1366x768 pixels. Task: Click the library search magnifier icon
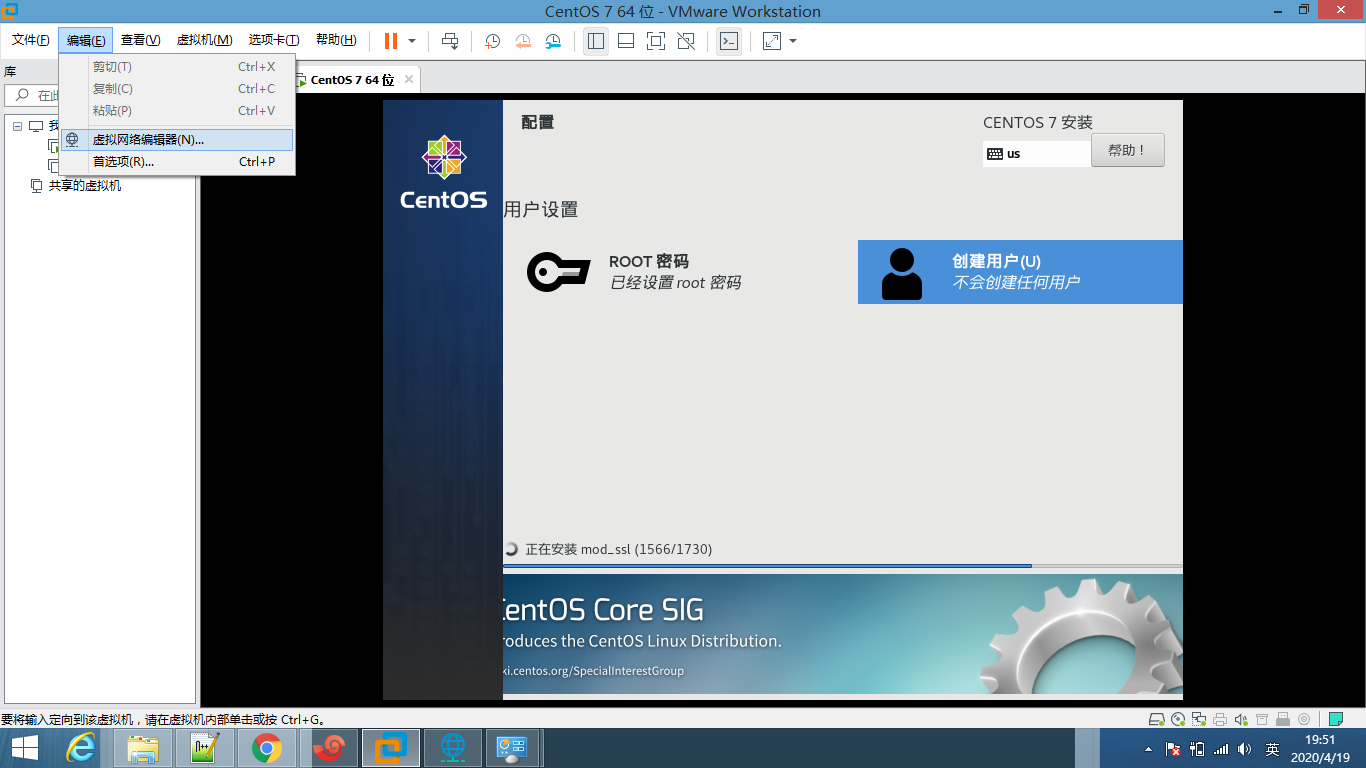22,95
